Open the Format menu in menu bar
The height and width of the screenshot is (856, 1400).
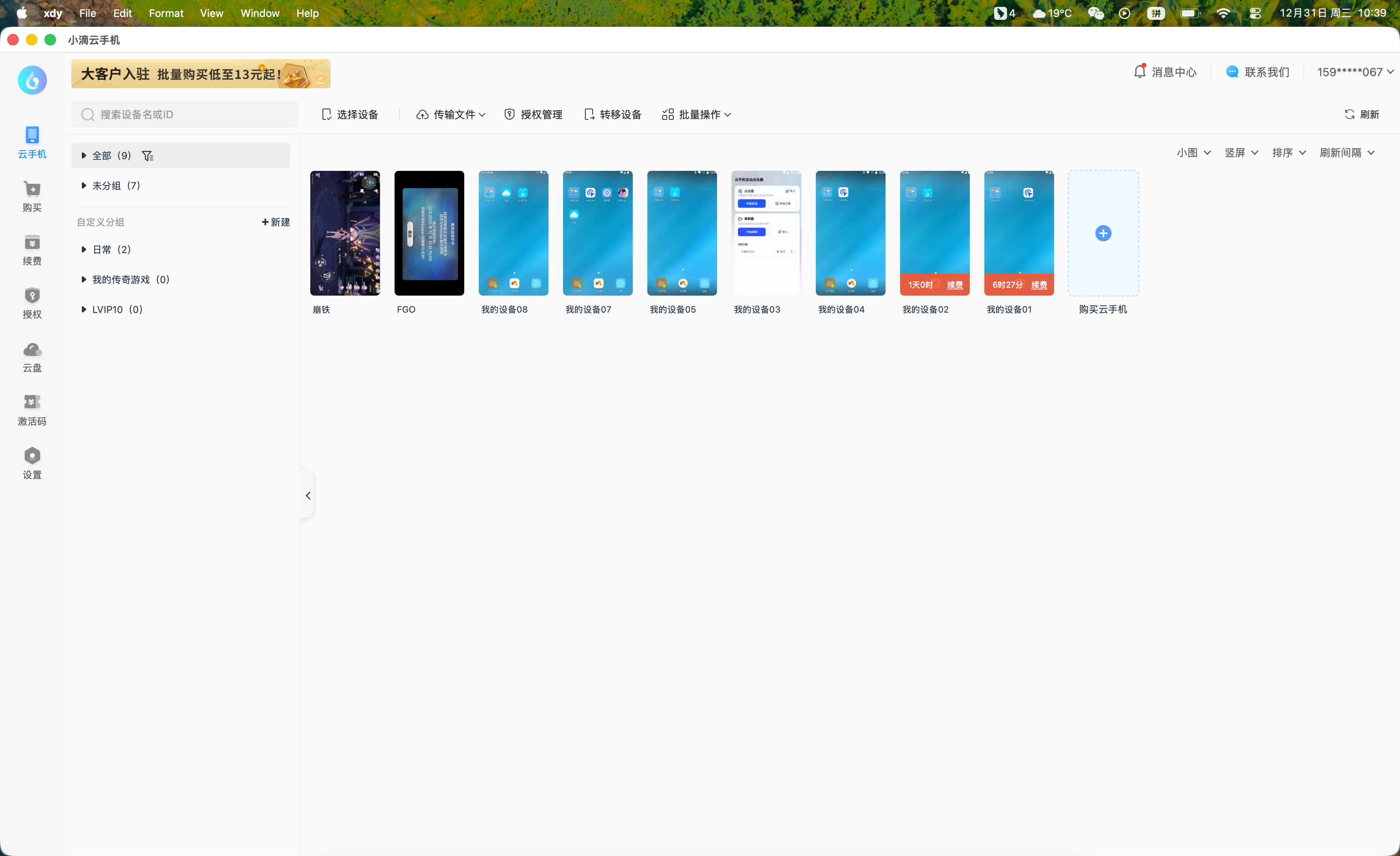pyautogui.click(x=166, y=13)
